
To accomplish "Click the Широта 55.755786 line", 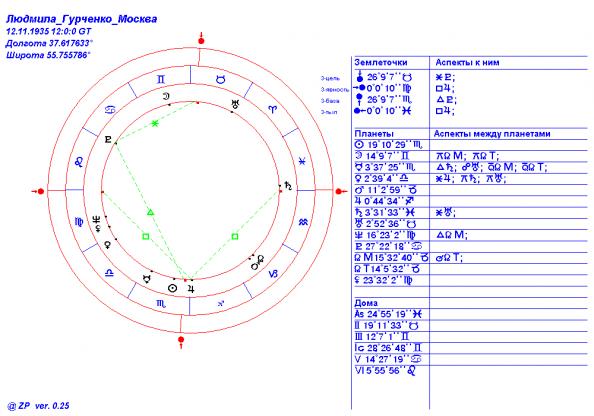I will pos(48,55).
